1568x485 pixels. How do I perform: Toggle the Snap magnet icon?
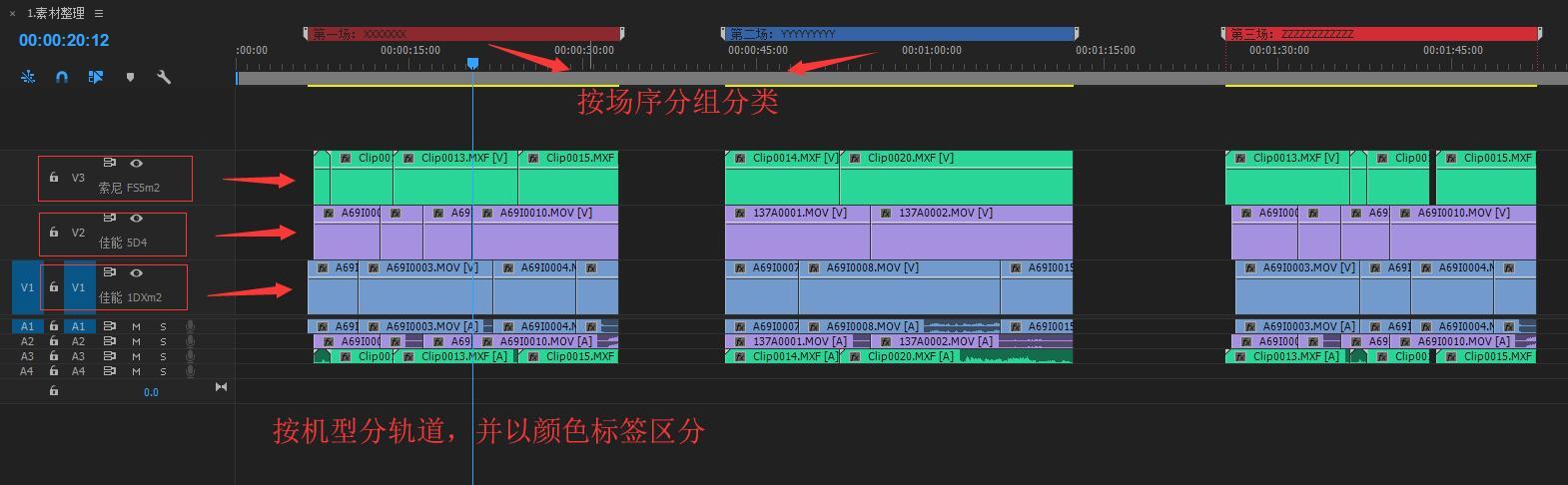[x=62, y=77]
